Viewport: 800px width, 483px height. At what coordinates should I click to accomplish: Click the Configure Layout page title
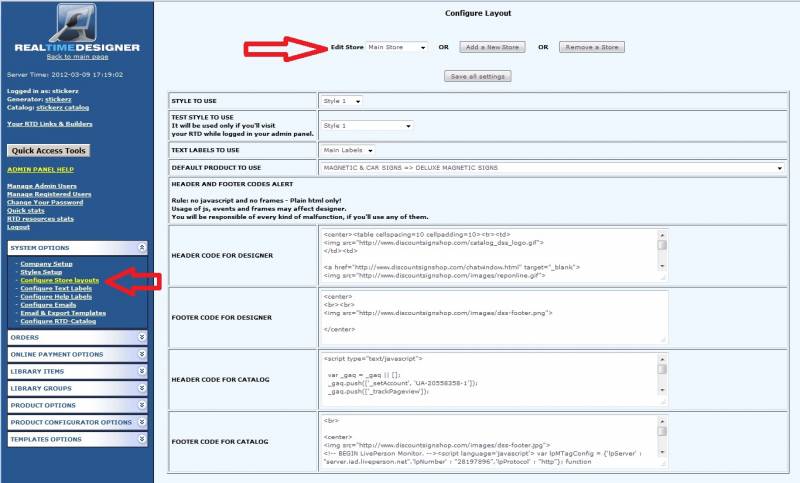(x=478, y=13)
